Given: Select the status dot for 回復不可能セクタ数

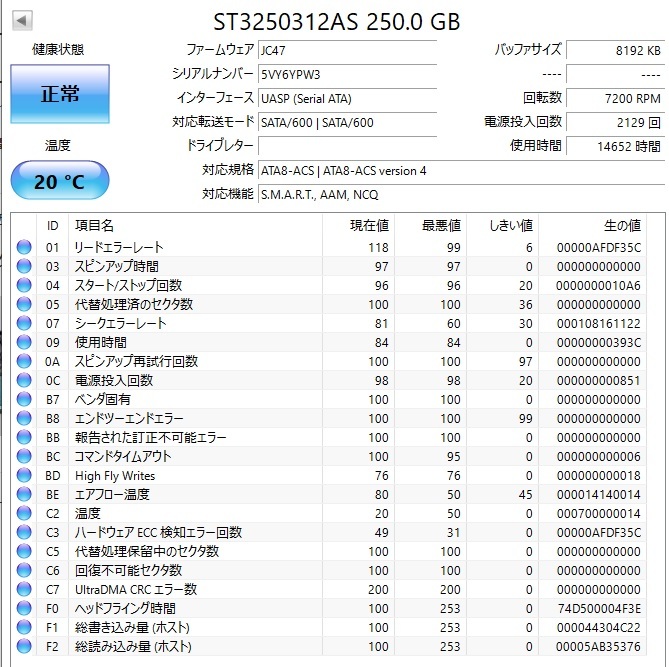Looking at the screenshot, I should (24, 570).
